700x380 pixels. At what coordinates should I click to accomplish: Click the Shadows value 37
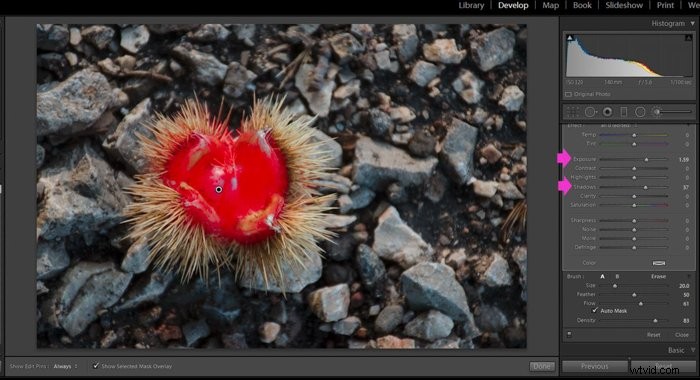pos(686,188)
